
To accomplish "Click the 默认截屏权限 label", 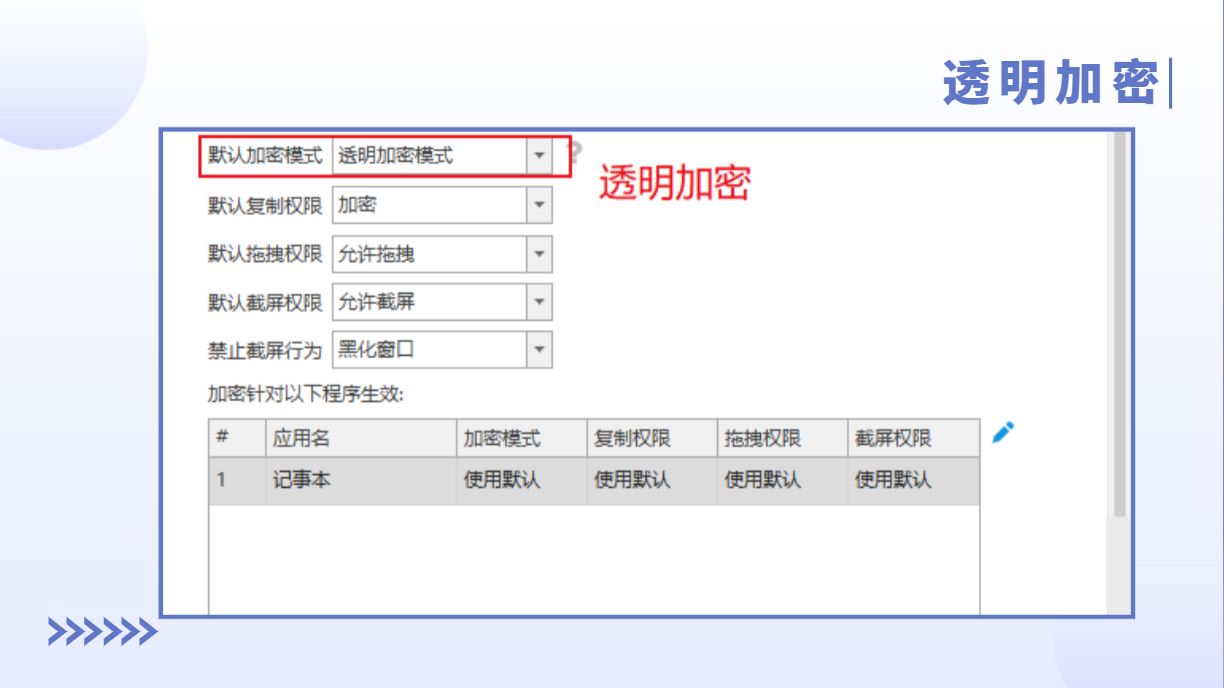I will click(x=265, y=302).
